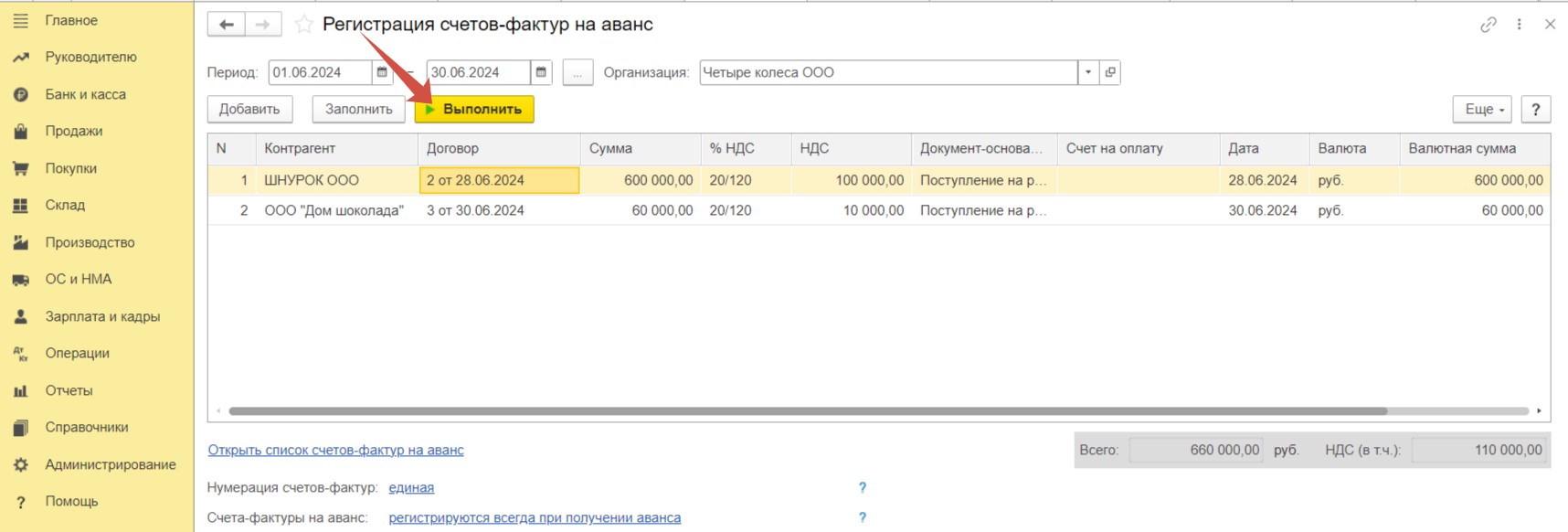Open the Еще dropdown menu
This screenshot has width=1568, height=532.
(x=1482, y=109)
